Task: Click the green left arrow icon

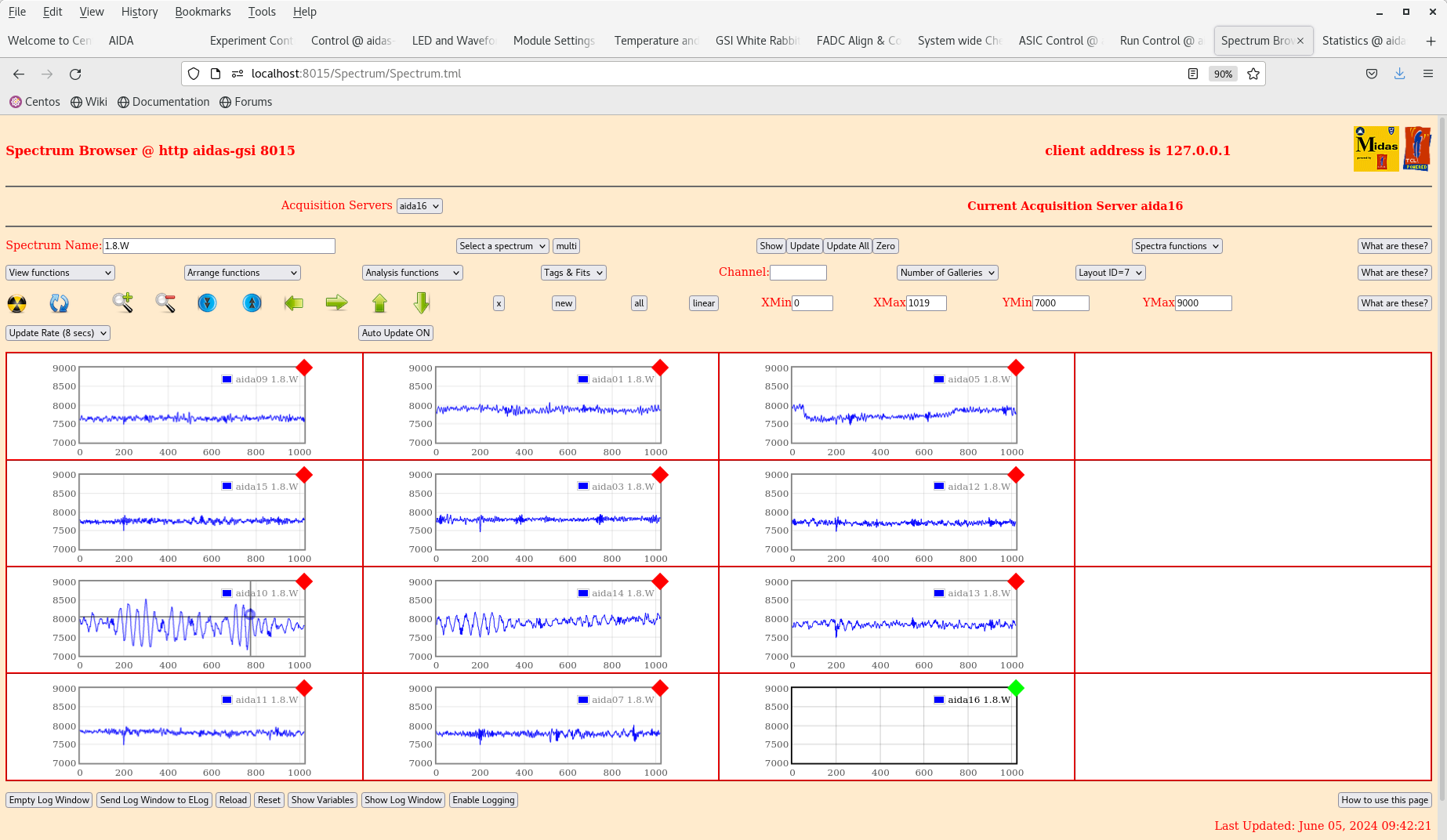Action: (x=294, y=302)
